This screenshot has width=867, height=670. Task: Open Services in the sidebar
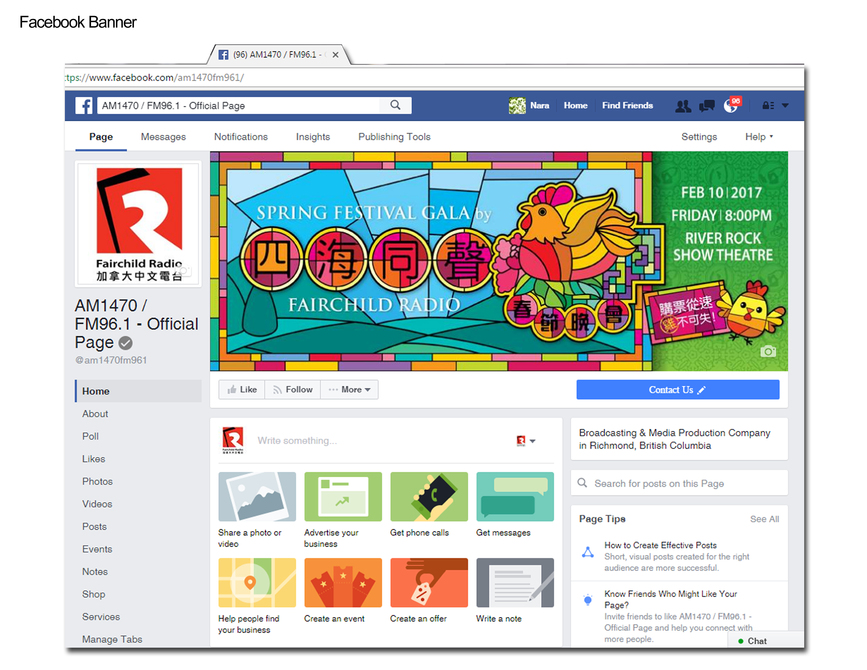101,617
